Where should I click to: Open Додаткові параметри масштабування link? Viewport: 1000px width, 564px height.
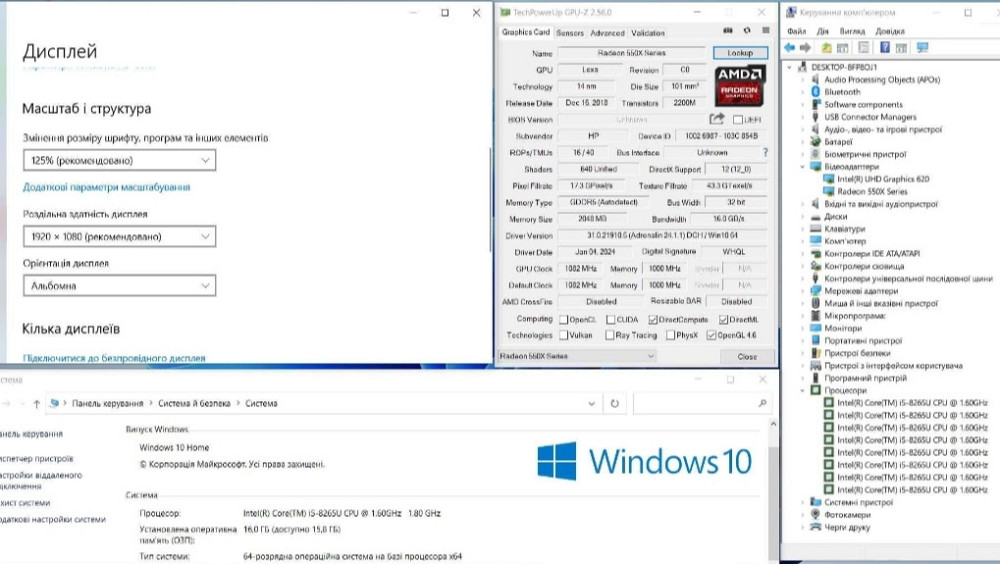pyautogui.click(x=106, y=187)
